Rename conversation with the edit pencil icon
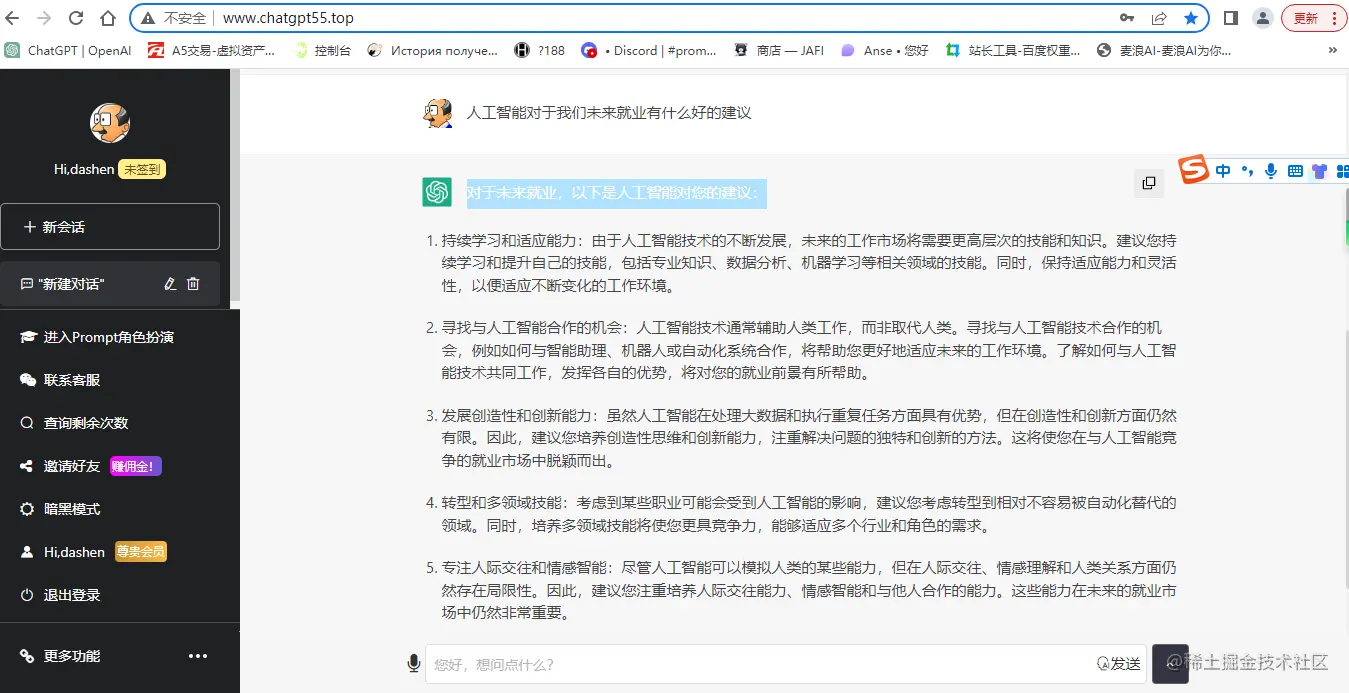Viewport: 1349px width, 693px height. click(x=170, y=284)
